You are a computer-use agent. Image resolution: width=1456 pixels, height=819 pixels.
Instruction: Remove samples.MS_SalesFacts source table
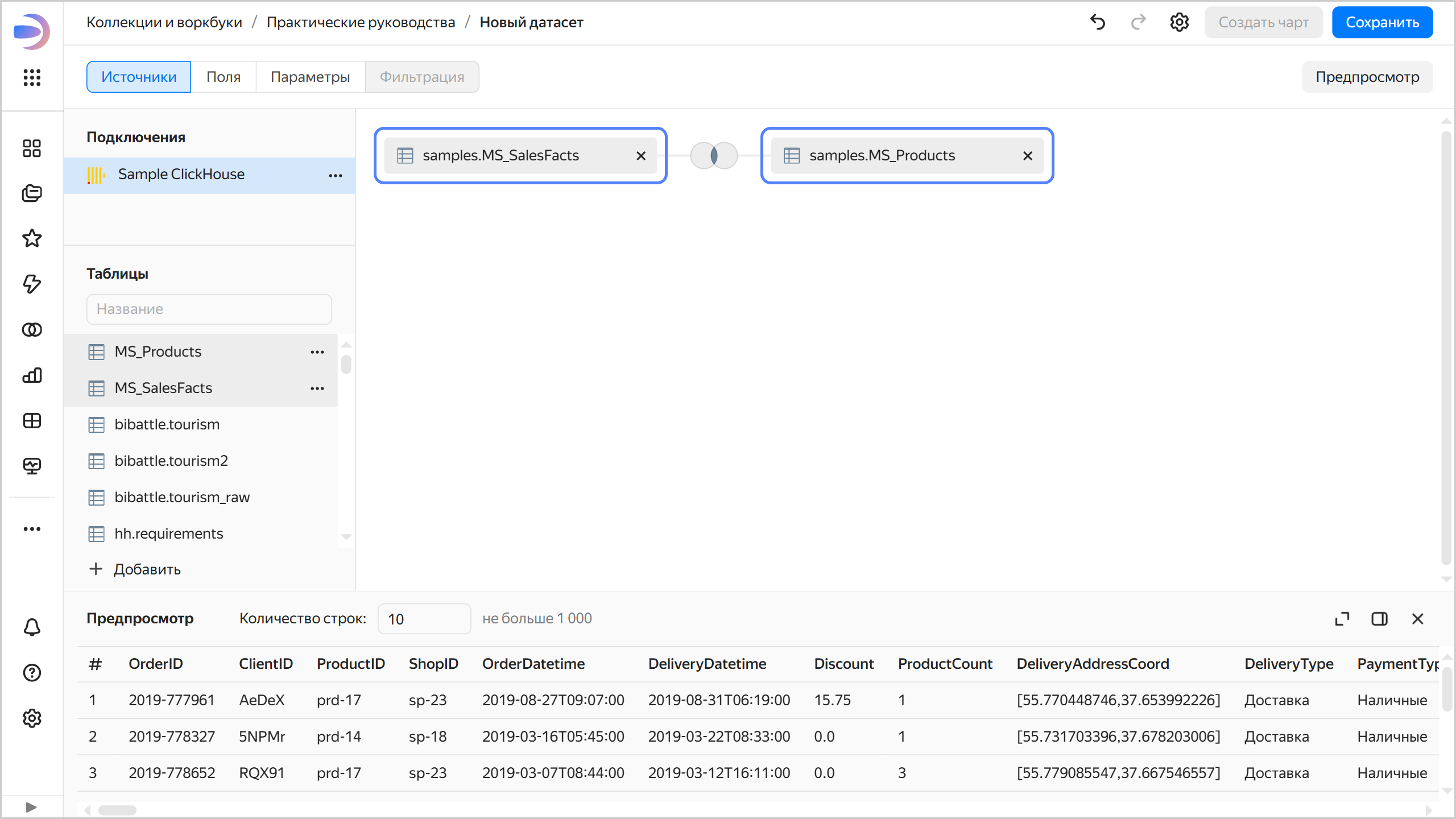point(640,156)
